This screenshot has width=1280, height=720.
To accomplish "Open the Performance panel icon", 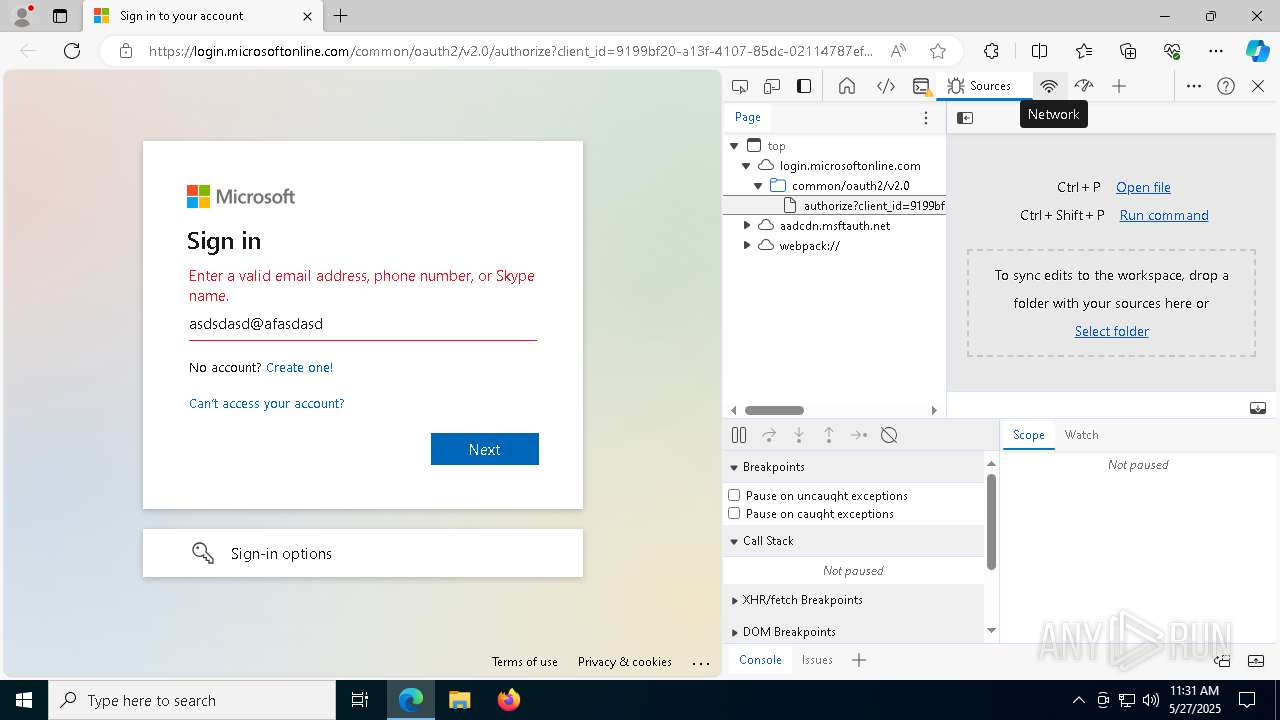I will tap(1084, 86).
